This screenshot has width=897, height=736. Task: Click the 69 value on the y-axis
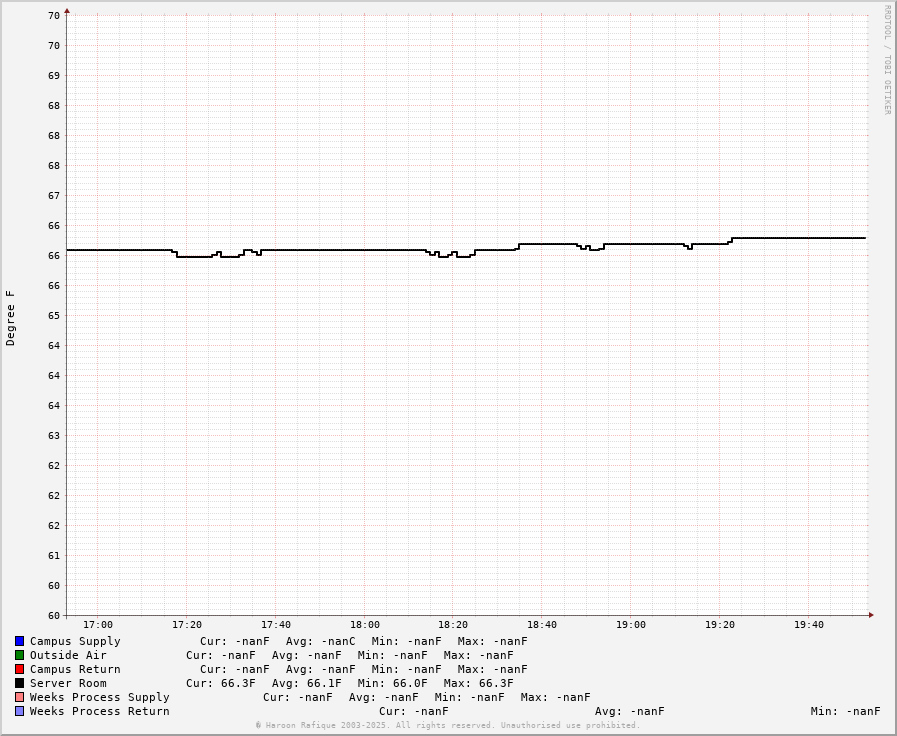pos(54,75)
